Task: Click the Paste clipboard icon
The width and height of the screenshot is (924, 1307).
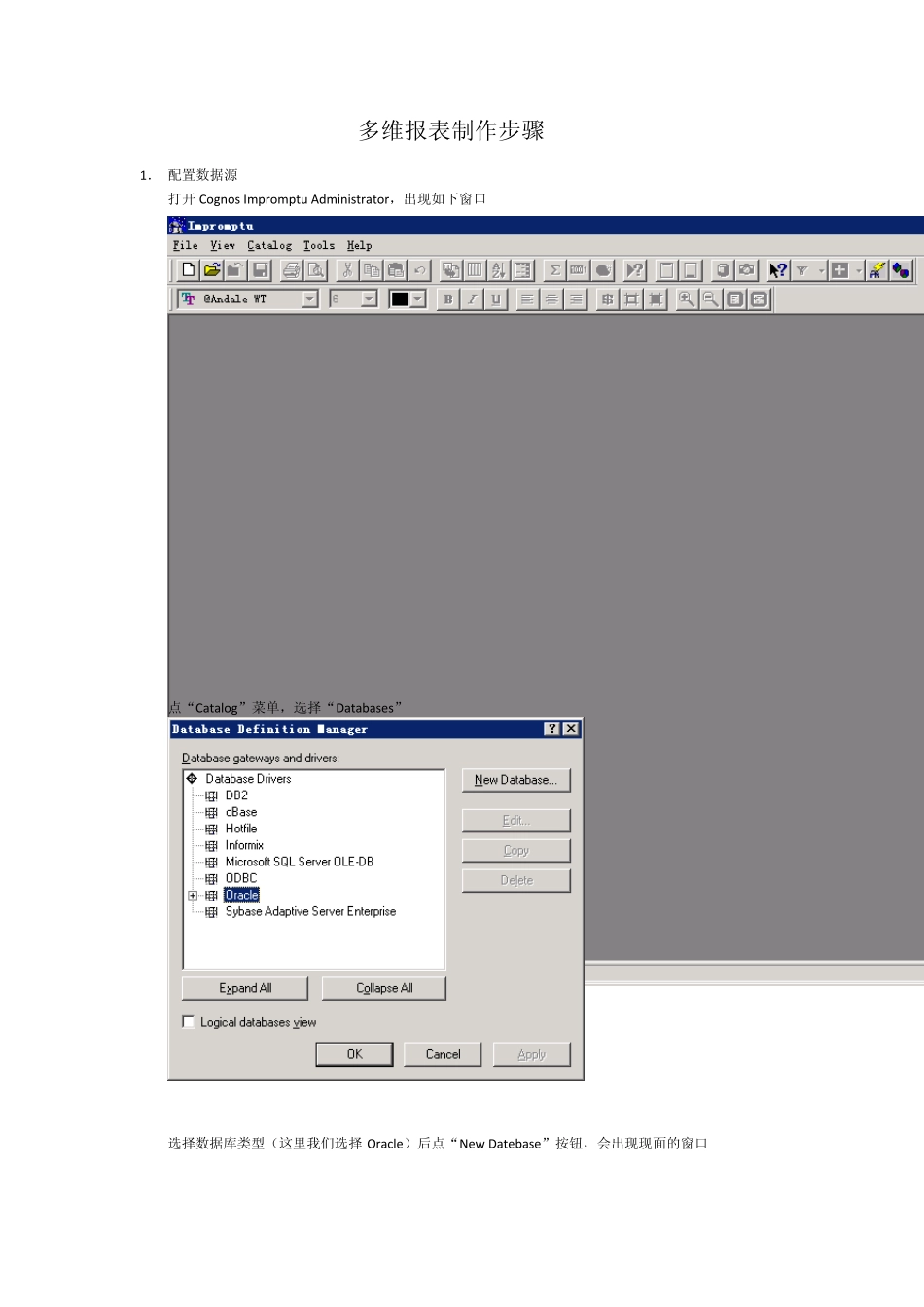Action: click(x=396, y=270)
